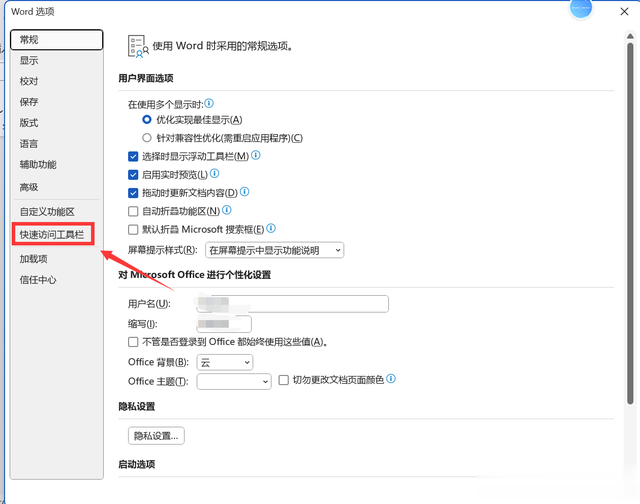The height and width of the screenshot is (504, 640).
Task: Click the general options header icon
Action: click(x=138, y=47)
